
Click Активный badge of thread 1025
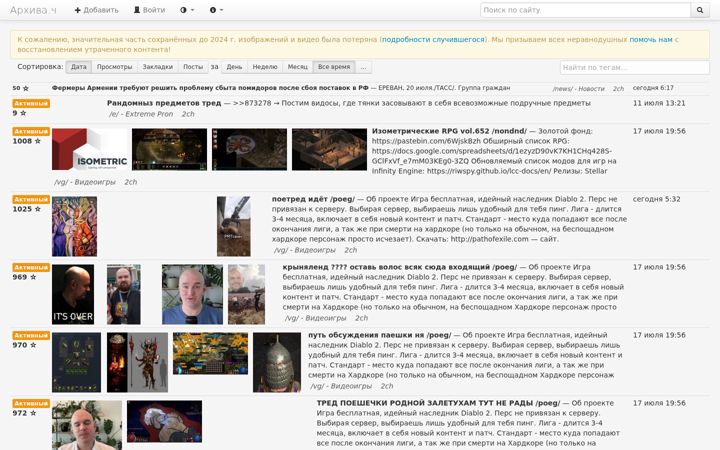pos(31,199)
